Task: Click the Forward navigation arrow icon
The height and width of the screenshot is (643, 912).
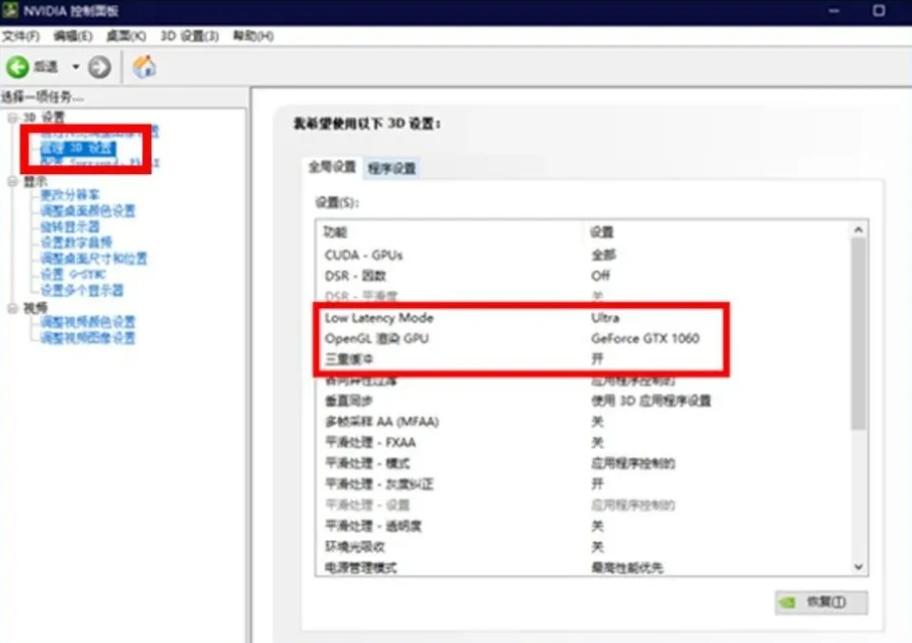Action: [x=99, y=67]
